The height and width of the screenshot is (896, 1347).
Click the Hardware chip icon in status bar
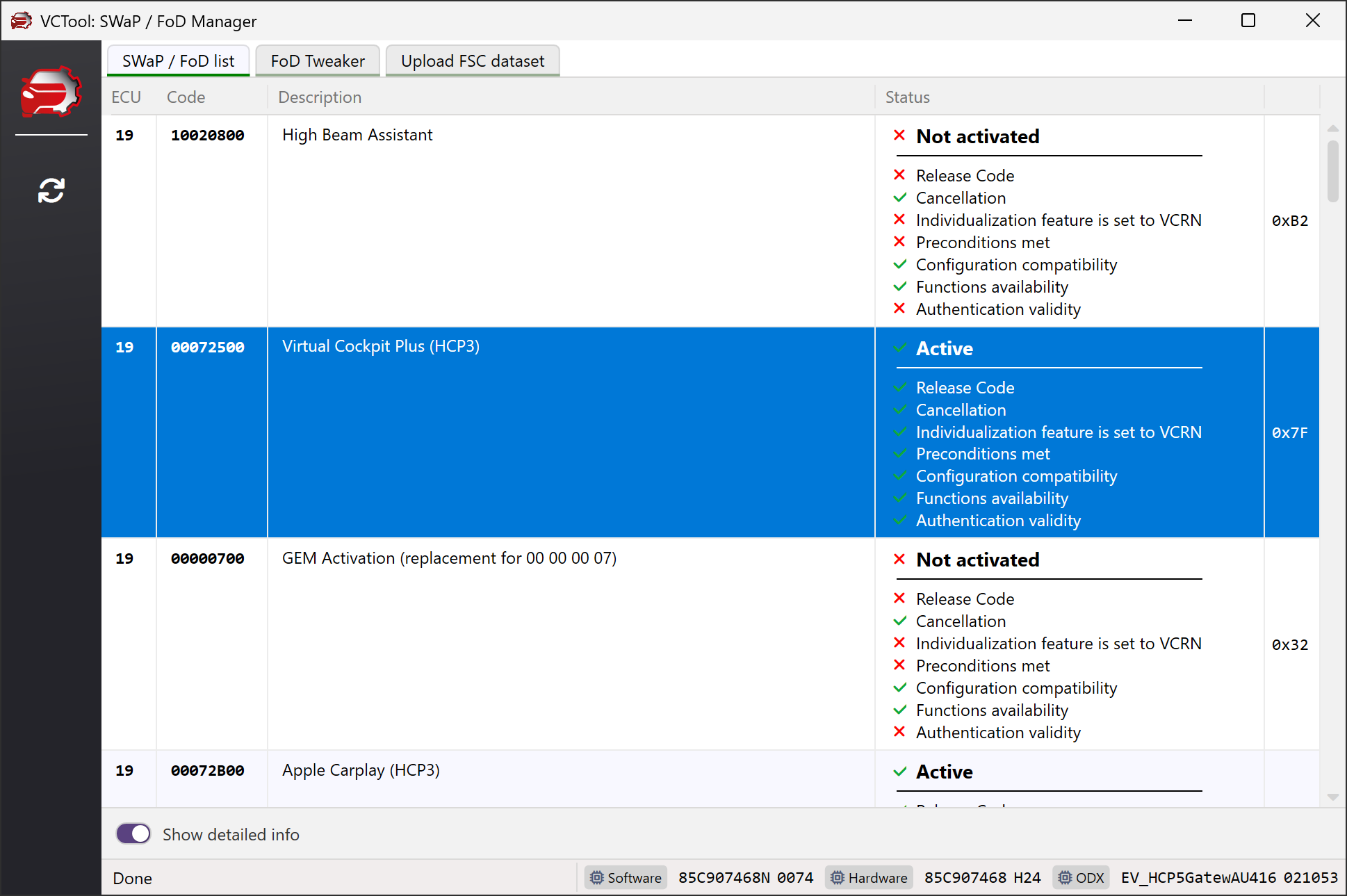(x=838, y=878)
